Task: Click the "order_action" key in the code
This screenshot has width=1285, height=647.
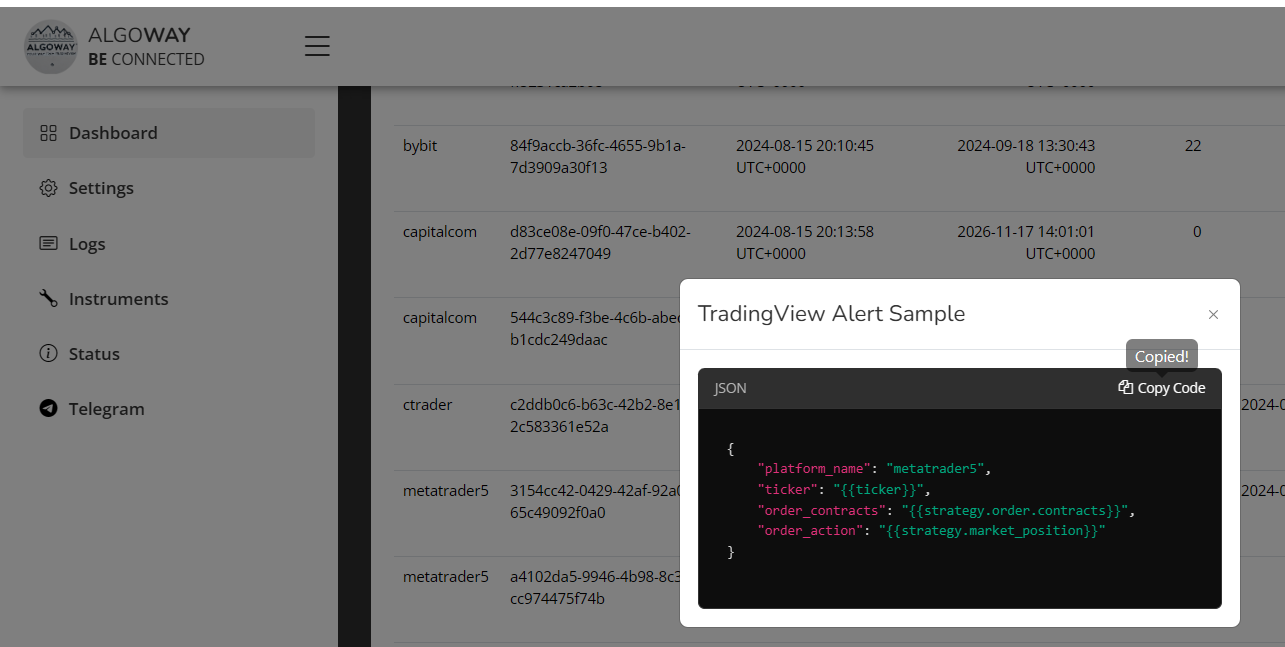Action: coord(808,530)
